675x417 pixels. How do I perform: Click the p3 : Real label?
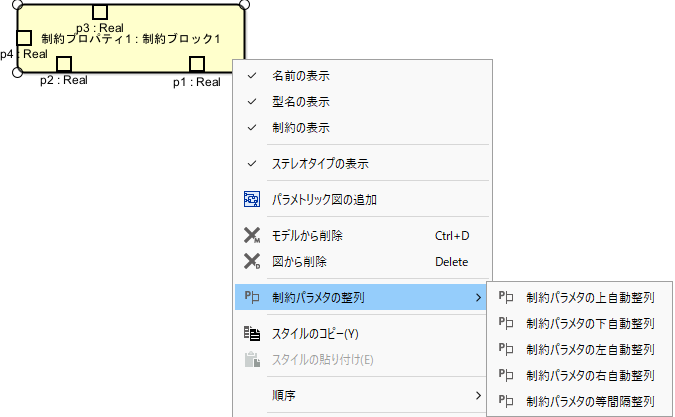(x=100, y=28)
